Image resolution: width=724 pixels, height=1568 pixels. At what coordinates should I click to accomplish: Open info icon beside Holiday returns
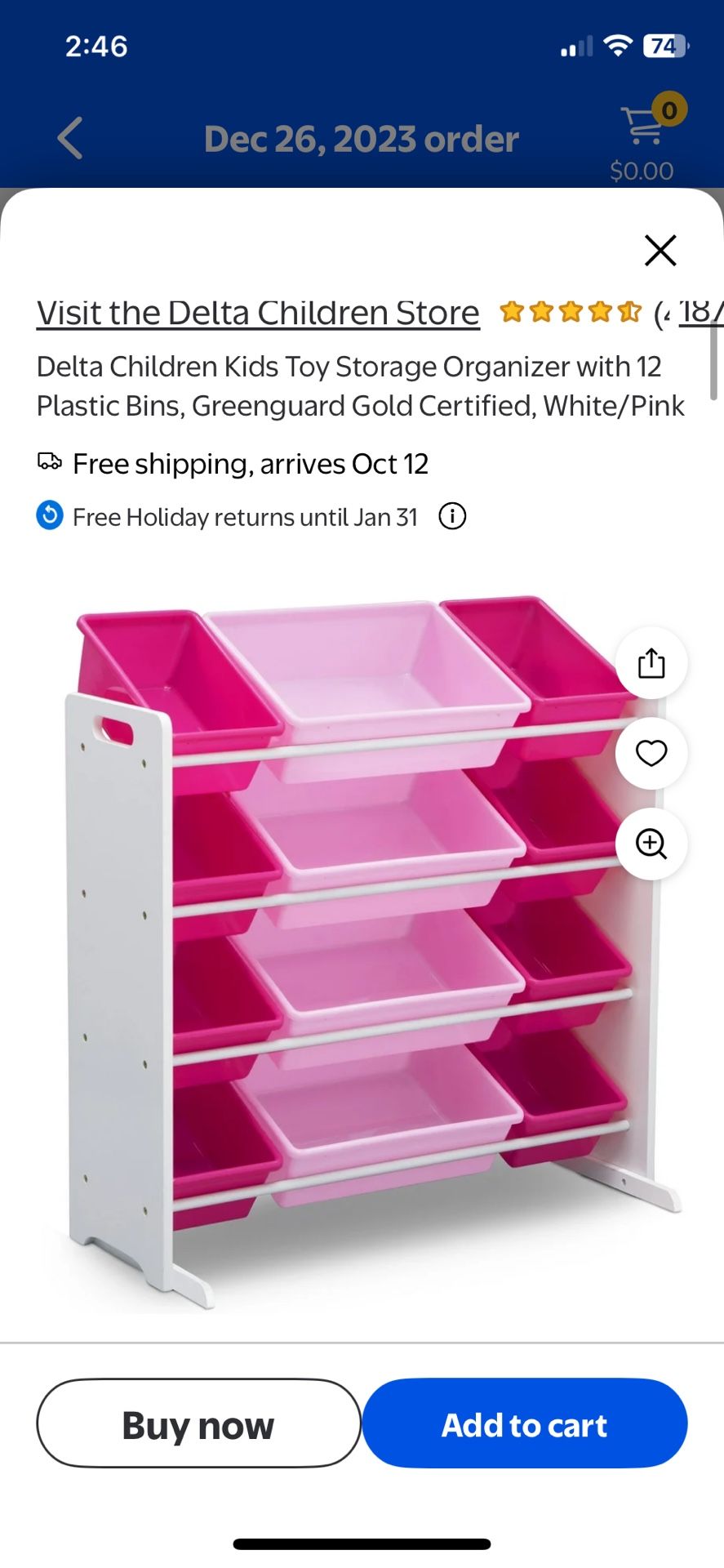coord(452,516)
